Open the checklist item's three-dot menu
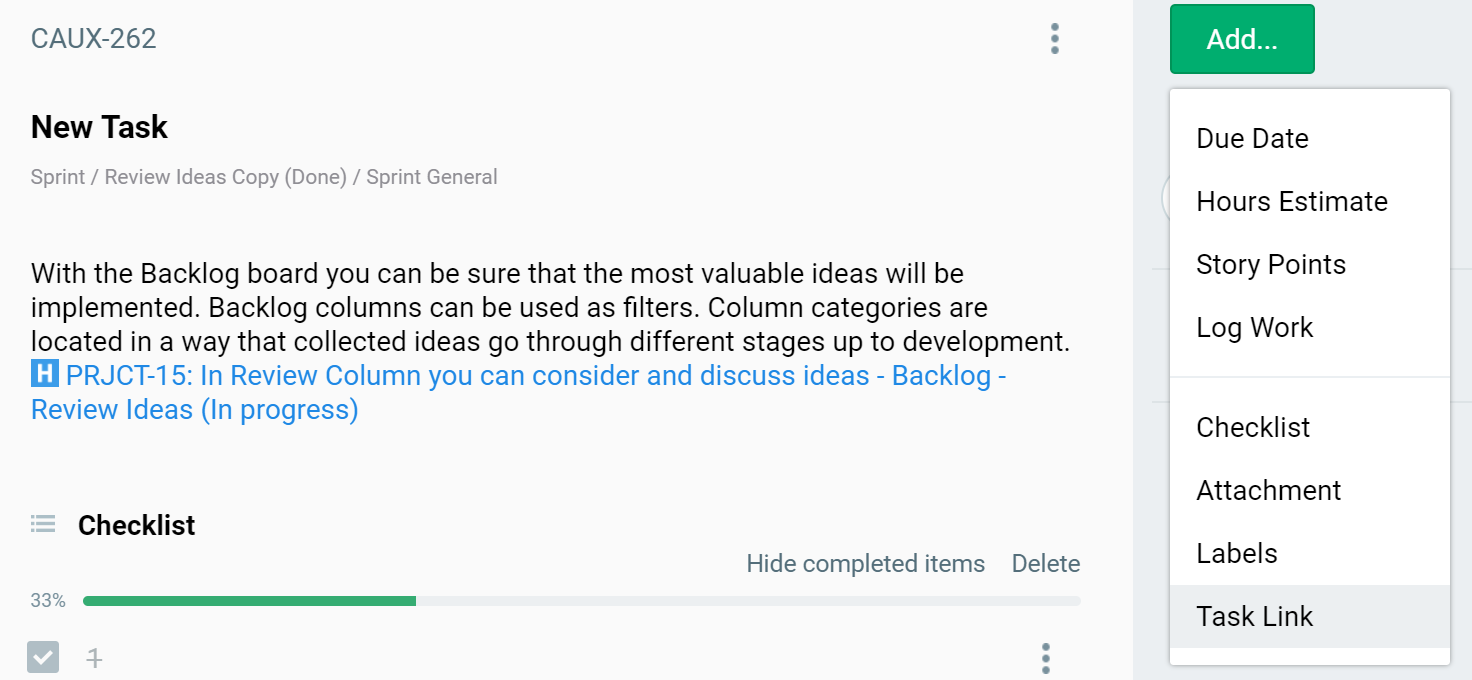This screenshot has width=1472, height=680. point(1045,658)
